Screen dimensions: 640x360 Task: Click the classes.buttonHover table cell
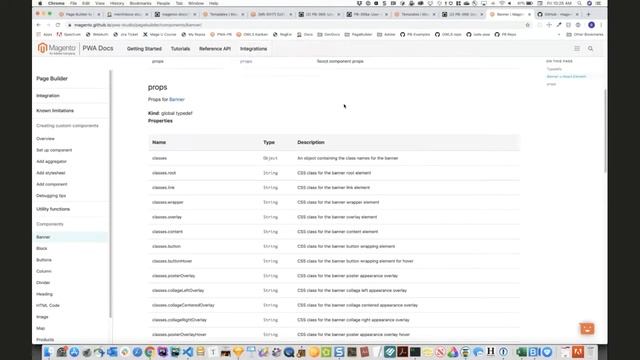click(x=172, y=261)
